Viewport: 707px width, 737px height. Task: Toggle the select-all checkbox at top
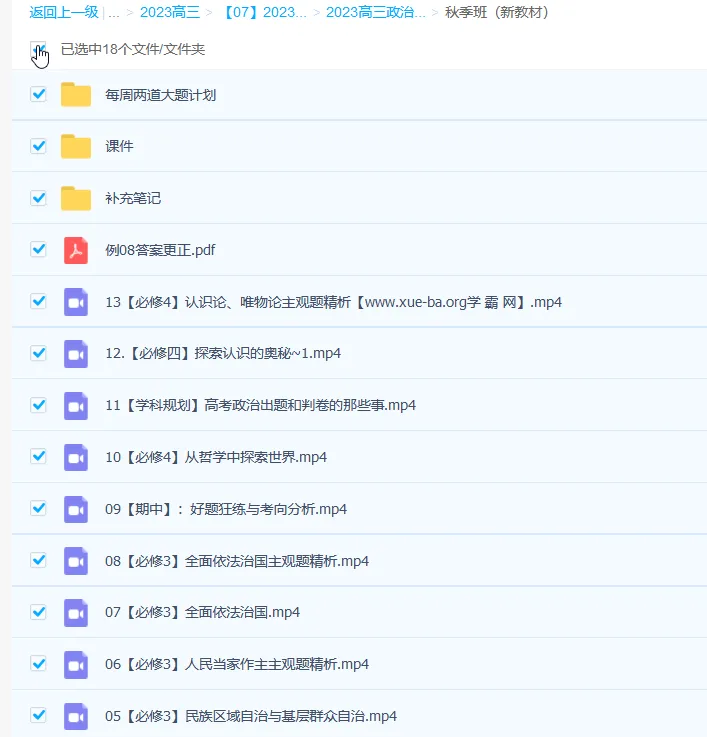pos(38,49)
